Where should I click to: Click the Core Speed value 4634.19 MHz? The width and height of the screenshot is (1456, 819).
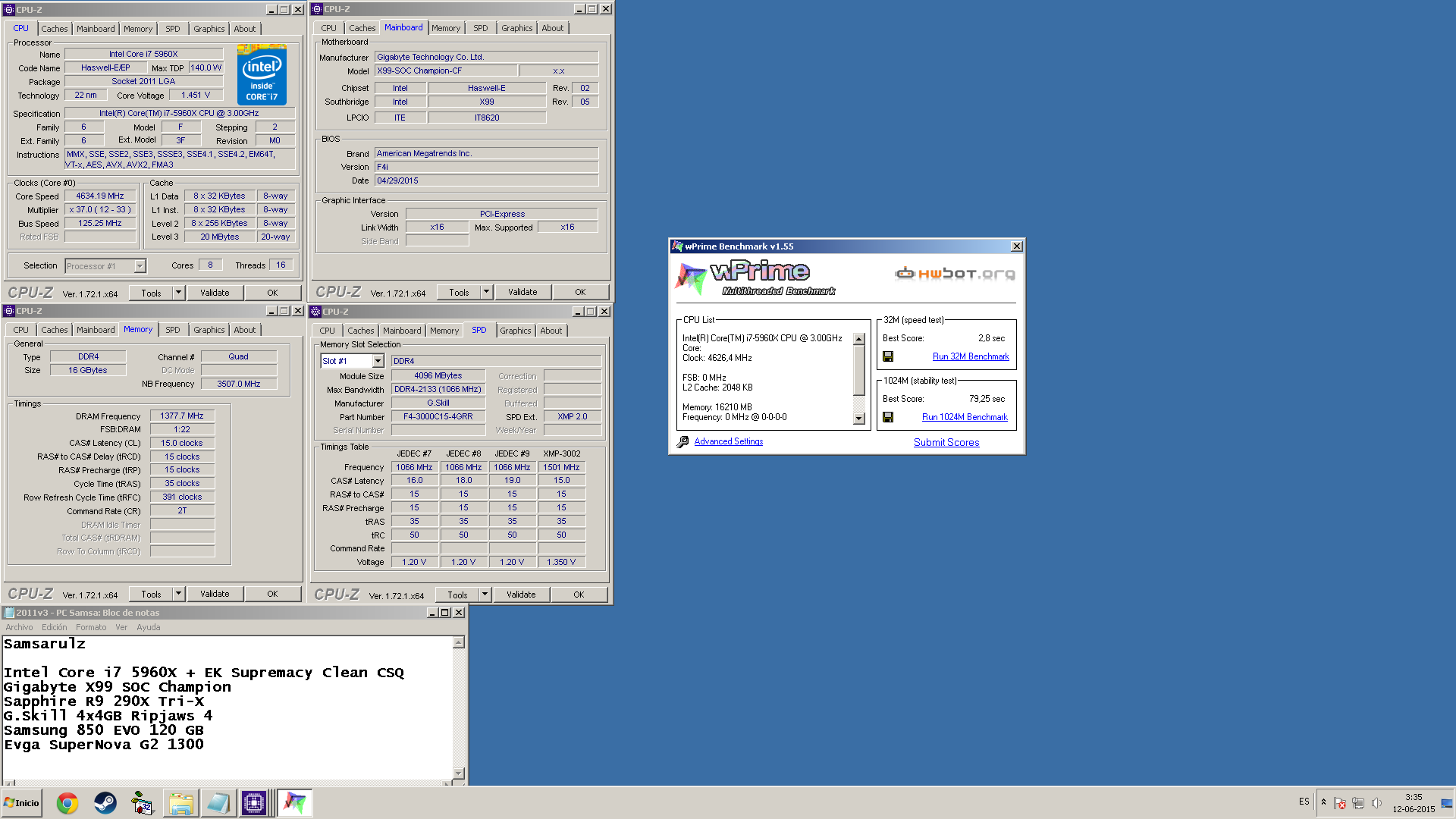[100, 196]
